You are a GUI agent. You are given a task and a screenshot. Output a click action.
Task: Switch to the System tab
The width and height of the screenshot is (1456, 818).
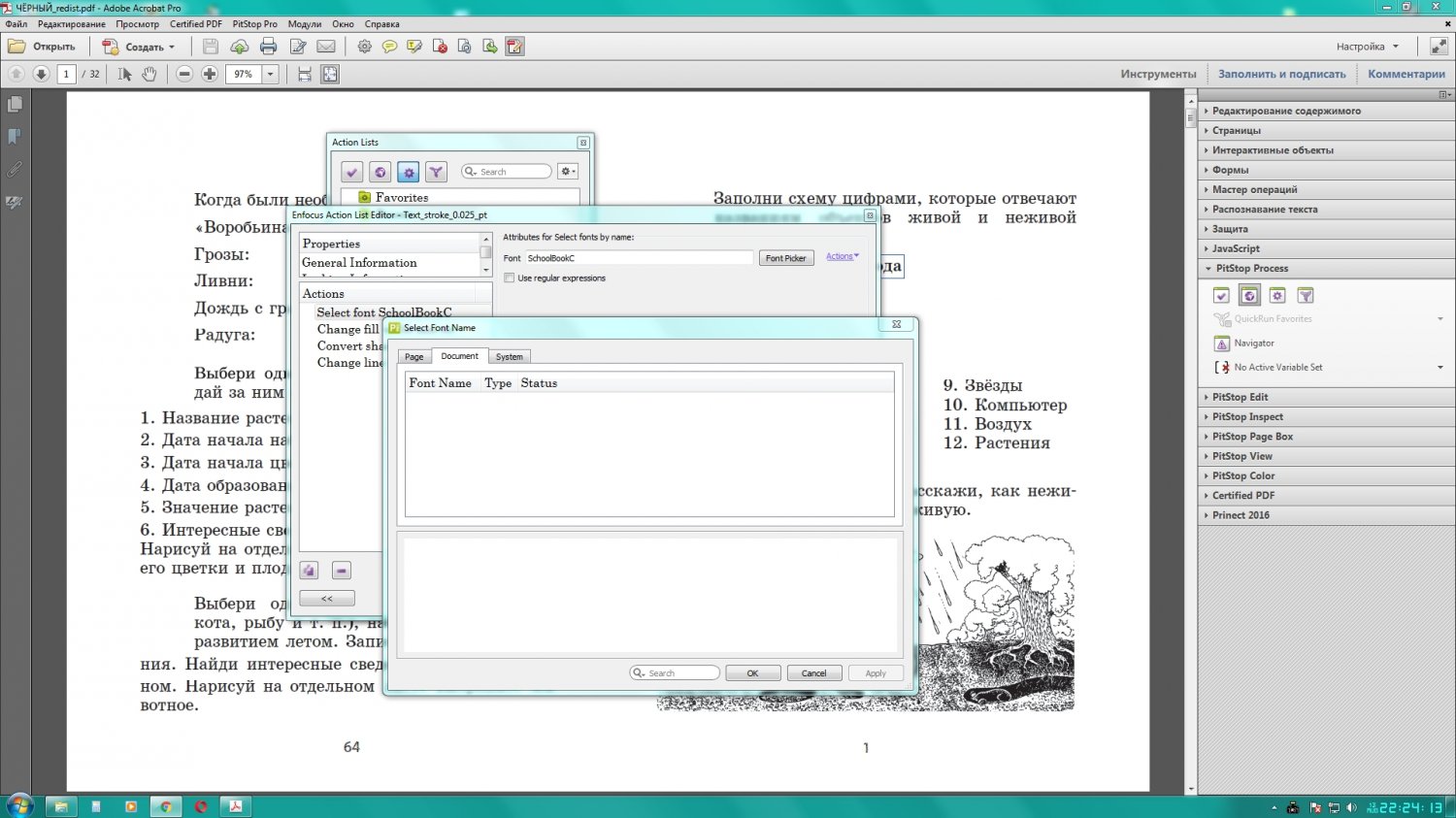coord(510,357)
